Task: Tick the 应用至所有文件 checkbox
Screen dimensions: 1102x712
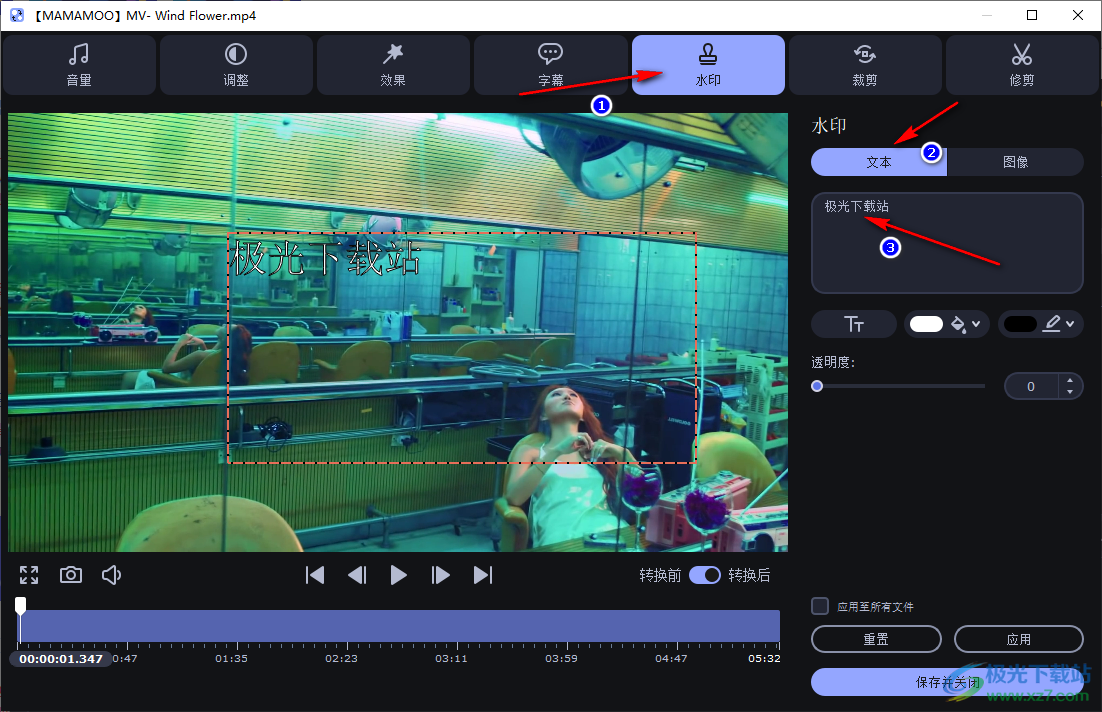Action: (x=819, y=606)
